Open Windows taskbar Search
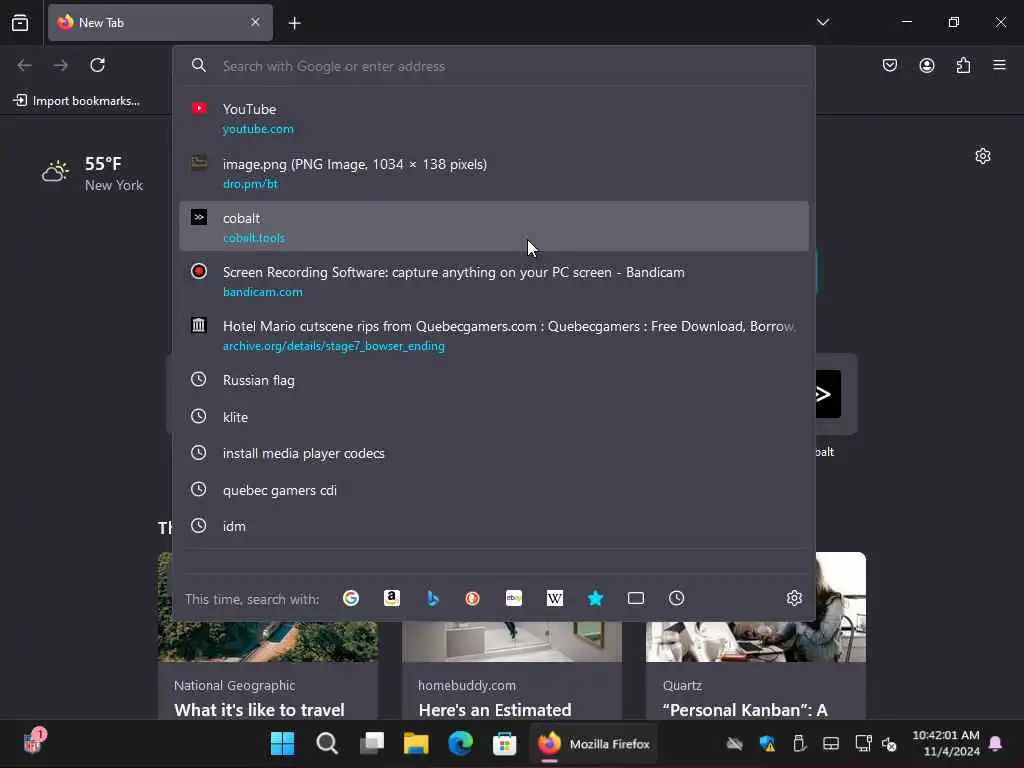Screen dimensions: 1024x768 pos(327,743)
